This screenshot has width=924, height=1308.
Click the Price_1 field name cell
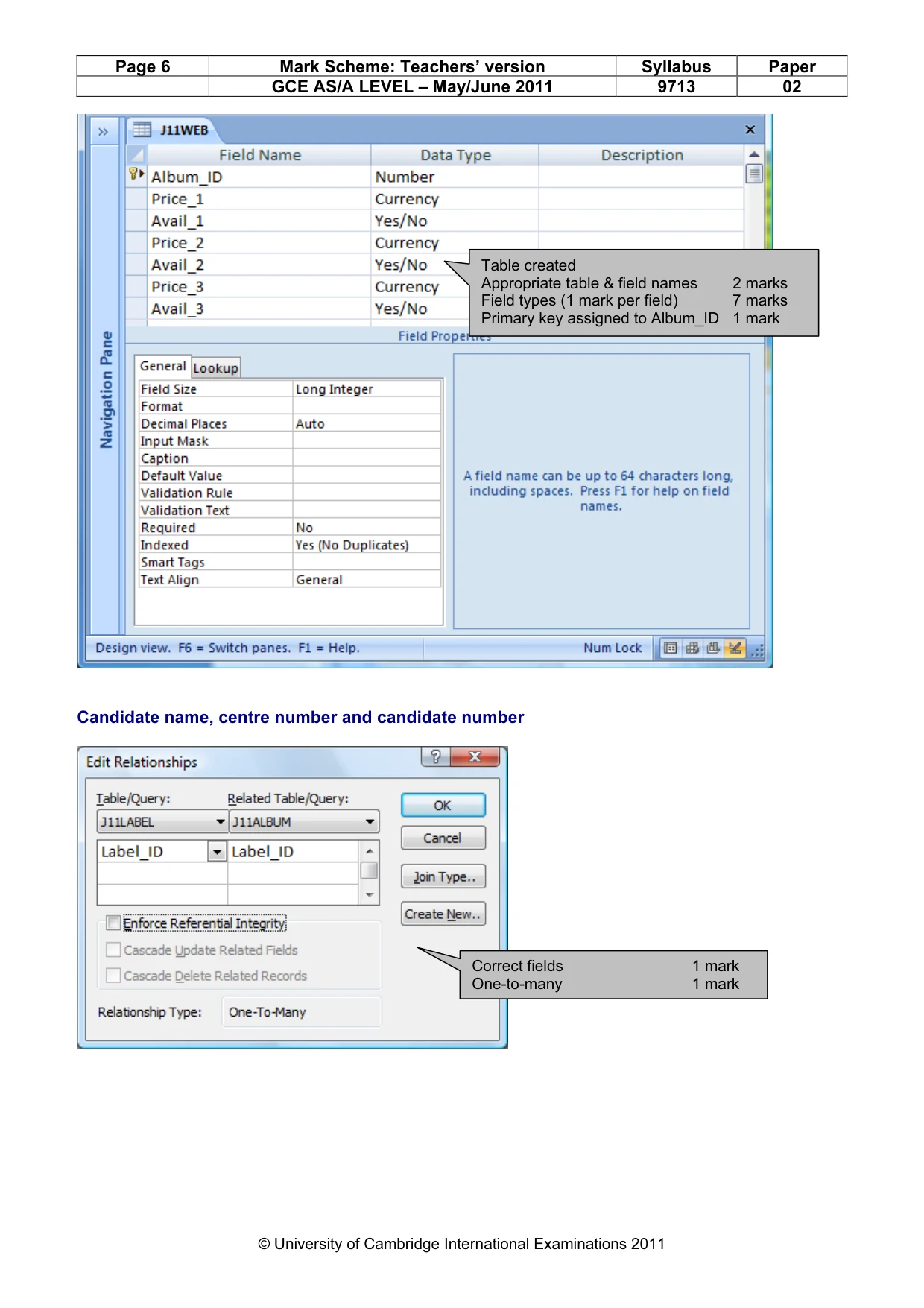pyautogui.click(x=259, y=199)
